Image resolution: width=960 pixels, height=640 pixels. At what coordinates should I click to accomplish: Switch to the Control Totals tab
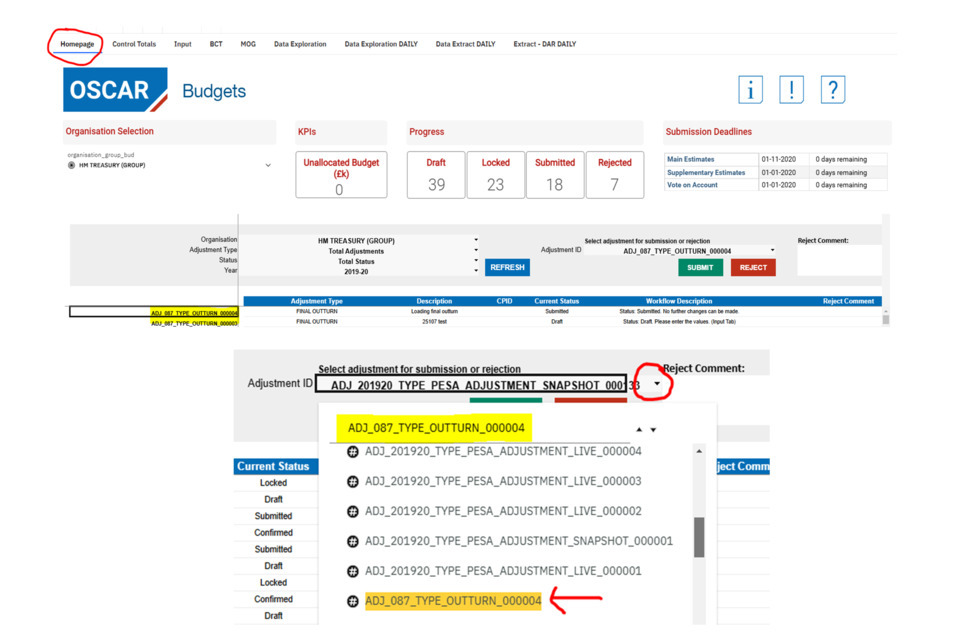click(134, 44)
